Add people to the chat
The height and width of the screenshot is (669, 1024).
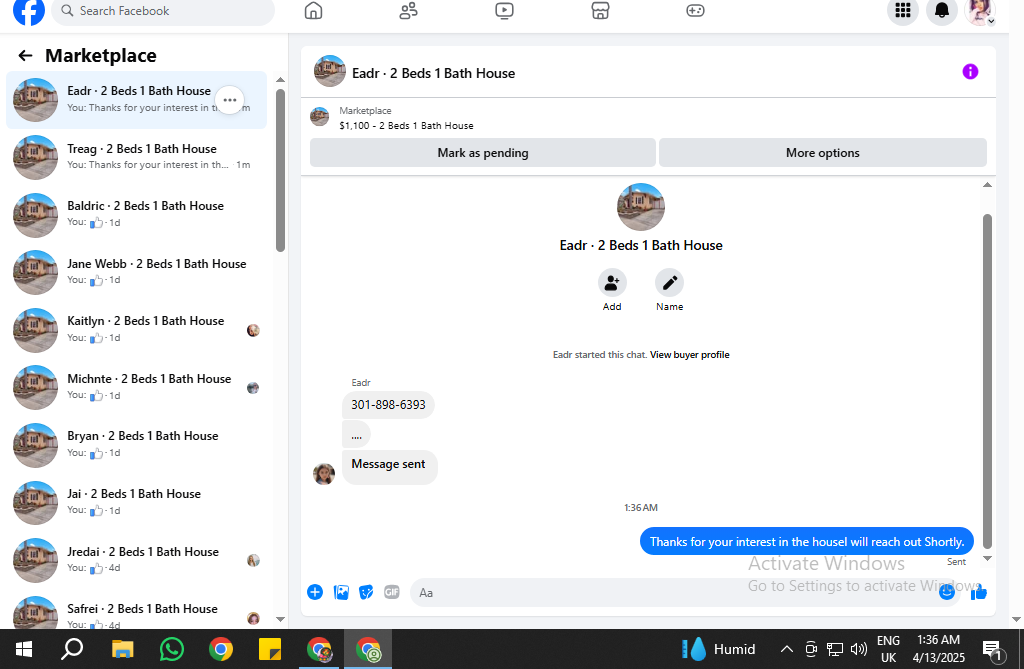(x=612, y=283)
